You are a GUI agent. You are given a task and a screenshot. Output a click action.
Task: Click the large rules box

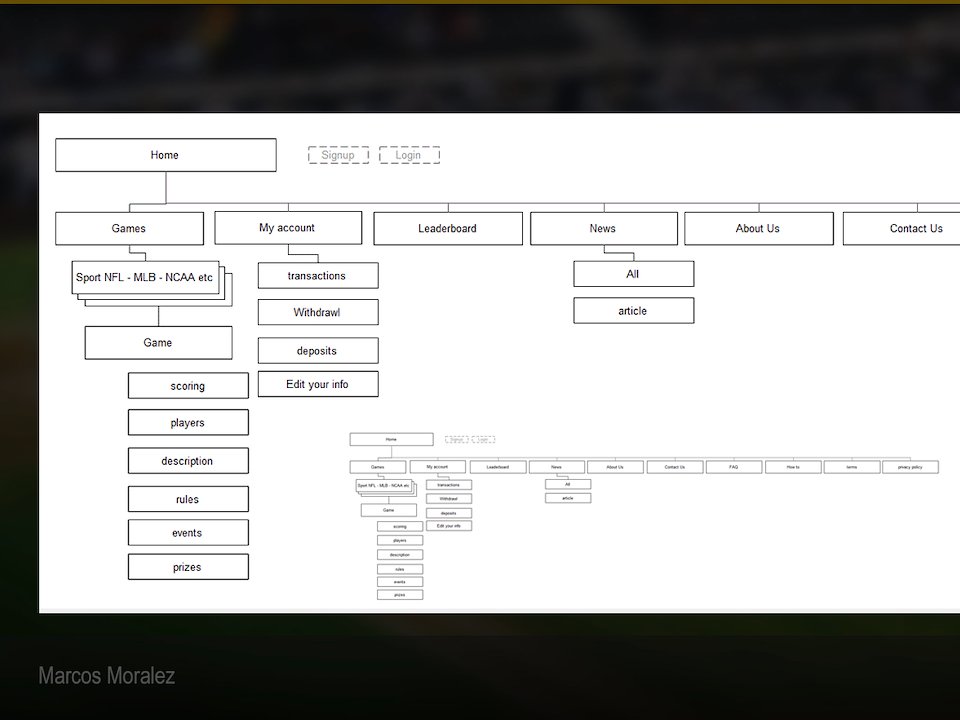click(189, 499)
